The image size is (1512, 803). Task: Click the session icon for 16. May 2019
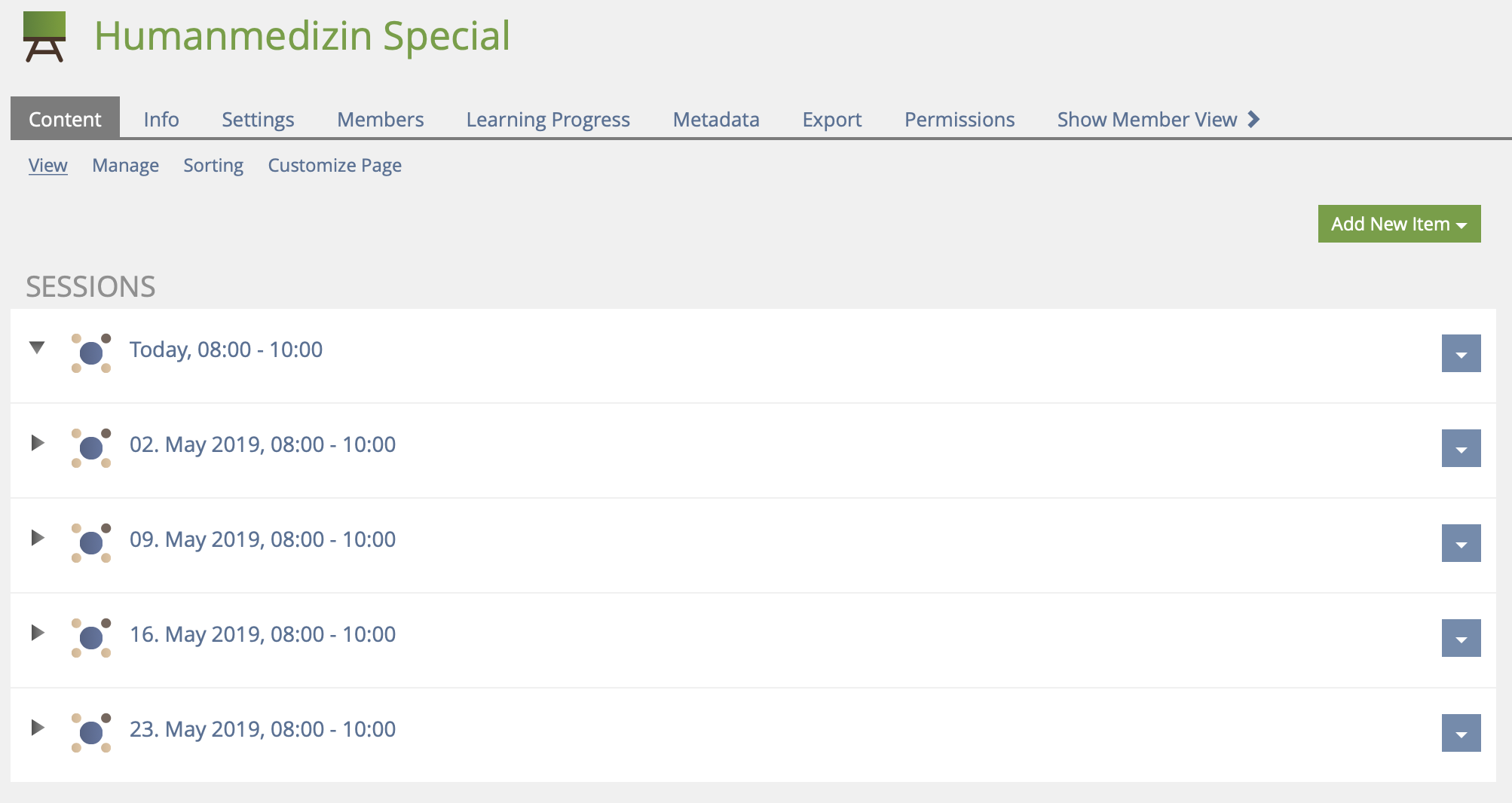point(91,637)
